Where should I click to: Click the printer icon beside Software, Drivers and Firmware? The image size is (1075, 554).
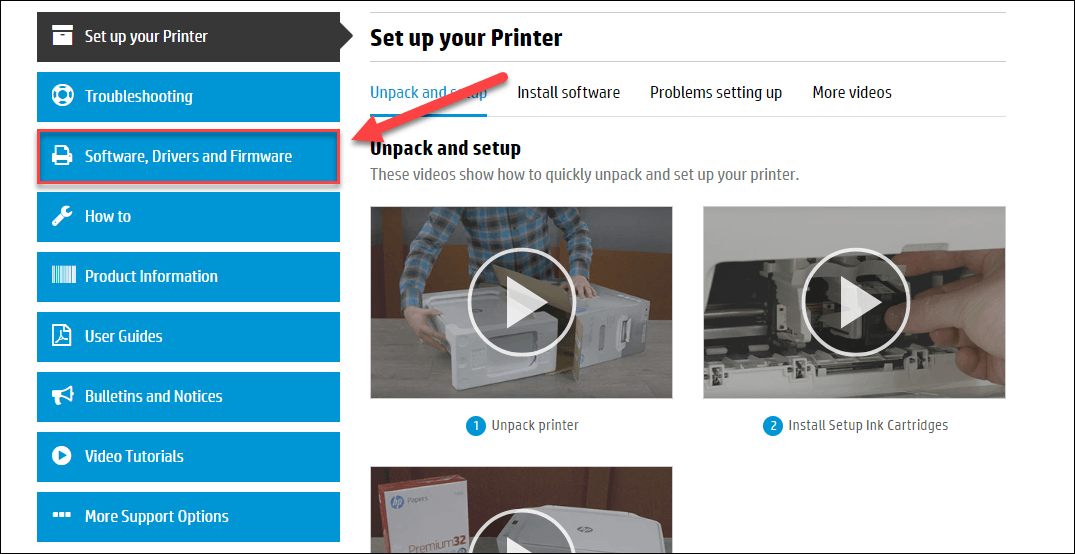[x=62, y=156]
